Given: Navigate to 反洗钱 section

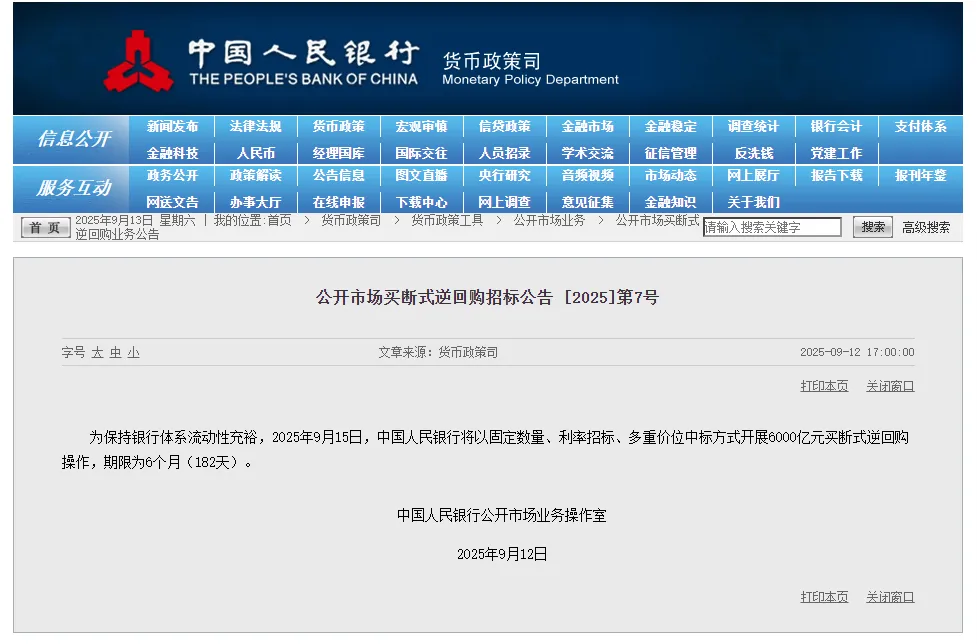Looking at the screenshot, I should click(x=753, y=153).
